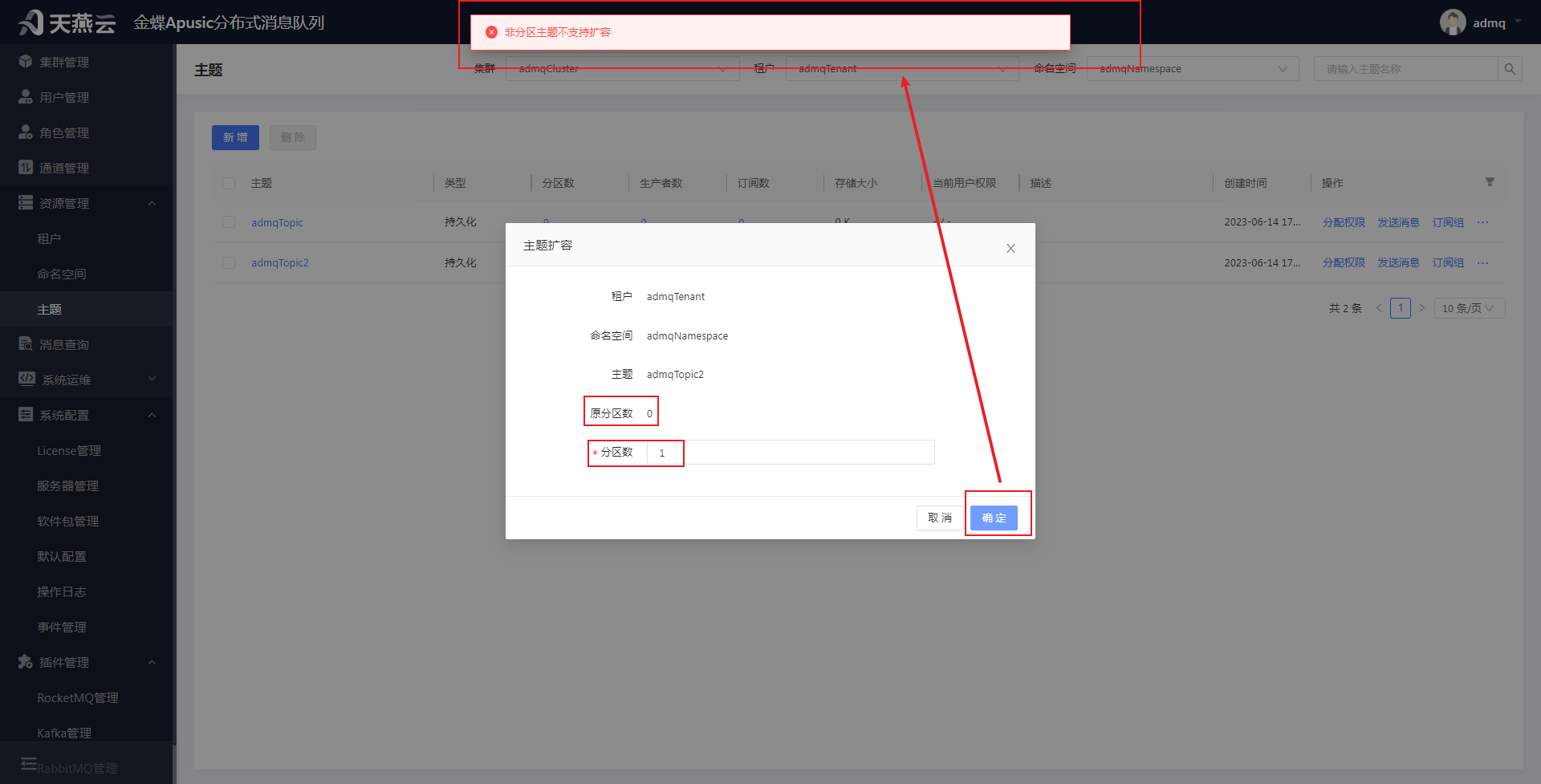Click the search magnifier icon

(1510, 69)
